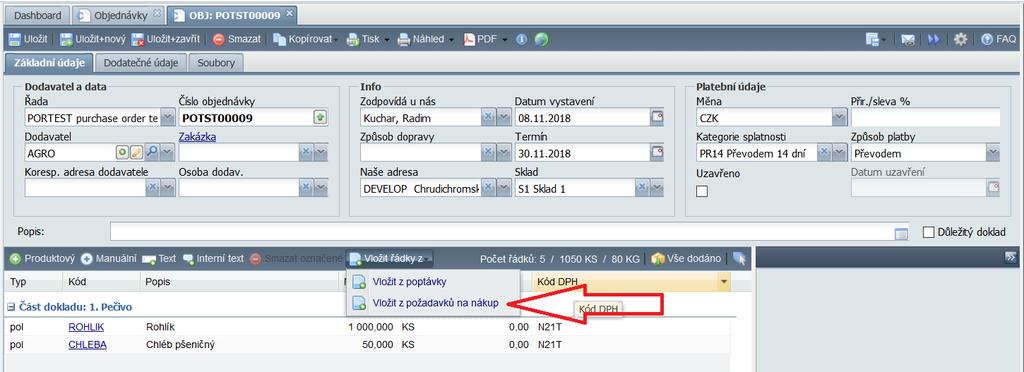
Task: Open the Dodatečné údaje tab
Action: [x=141, y=63]
